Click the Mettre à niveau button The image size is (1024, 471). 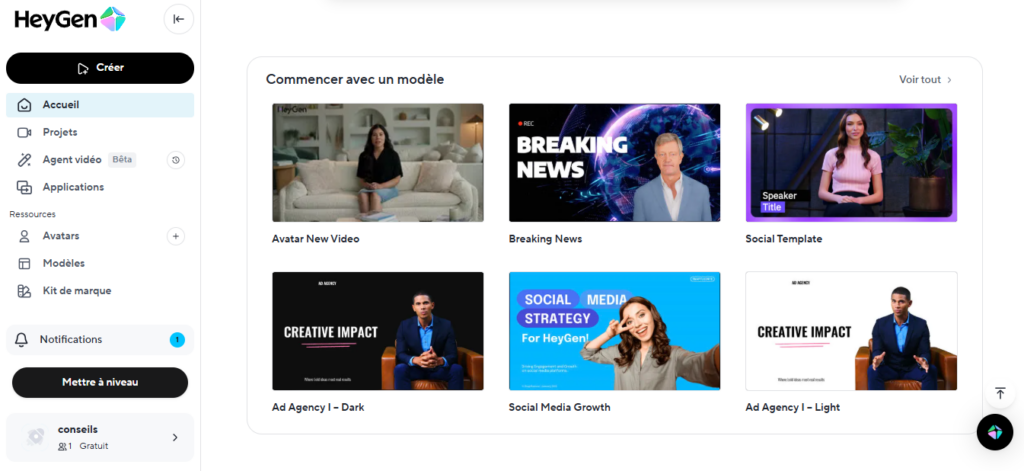pos(100,382)
